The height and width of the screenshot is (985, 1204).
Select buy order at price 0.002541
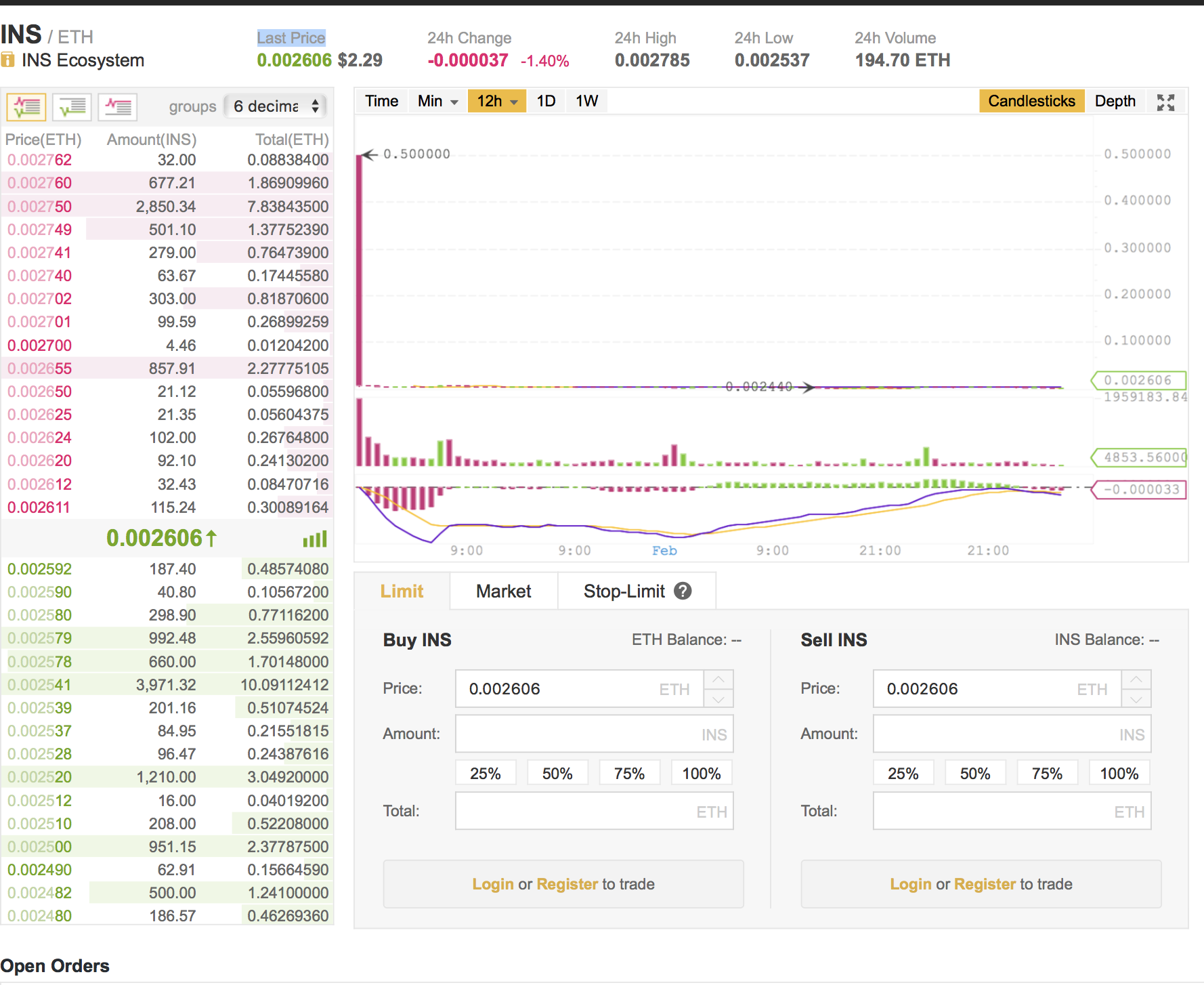167,684
